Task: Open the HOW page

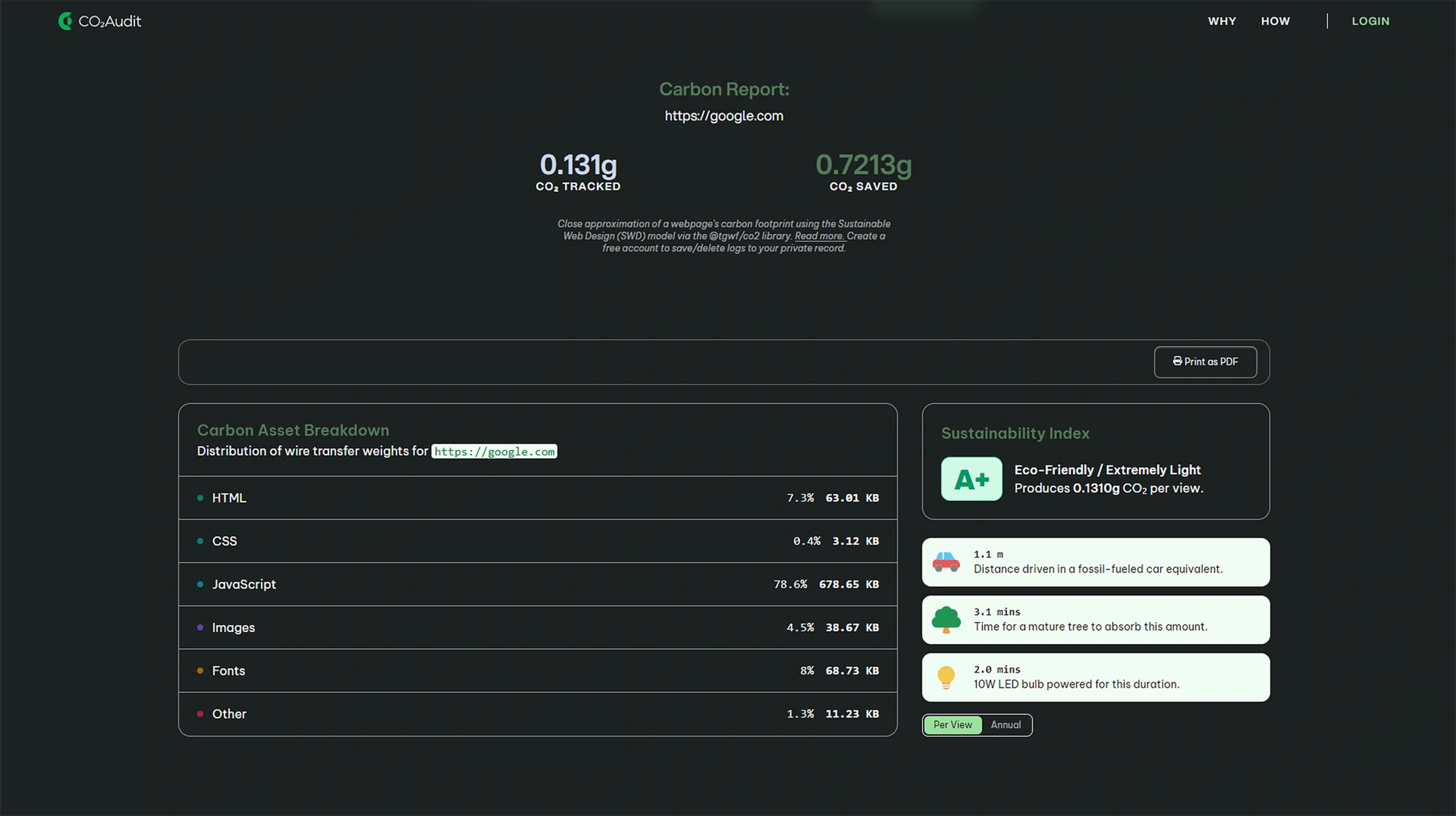Action: tap(1275, 21)
